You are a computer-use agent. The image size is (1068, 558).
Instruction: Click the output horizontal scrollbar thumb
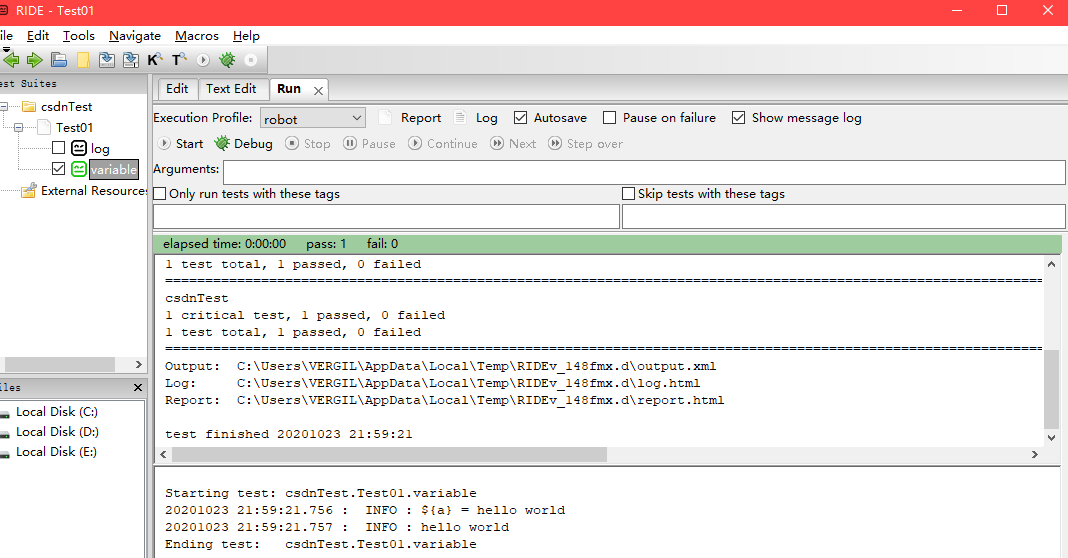click(x=390, y=454)
